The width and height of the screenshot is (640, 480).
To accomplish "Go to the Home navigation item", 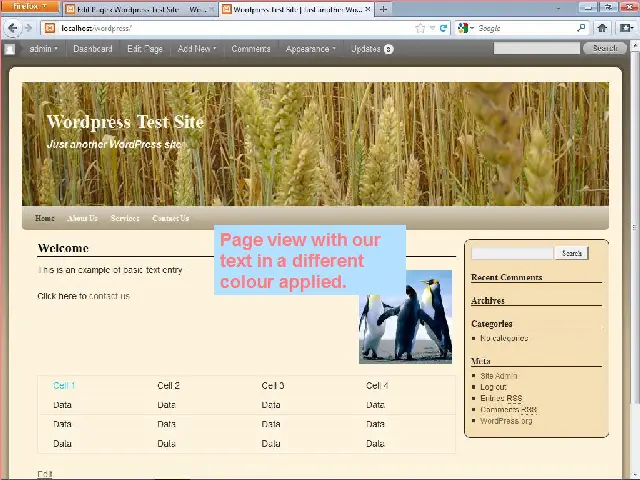I will (44, 218).
